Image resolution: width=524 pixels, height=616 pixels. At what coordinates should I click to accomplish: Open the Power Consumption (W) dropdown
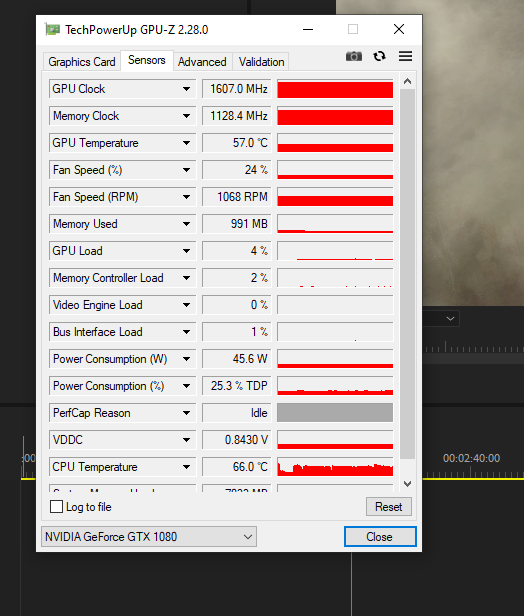point(187,359)
